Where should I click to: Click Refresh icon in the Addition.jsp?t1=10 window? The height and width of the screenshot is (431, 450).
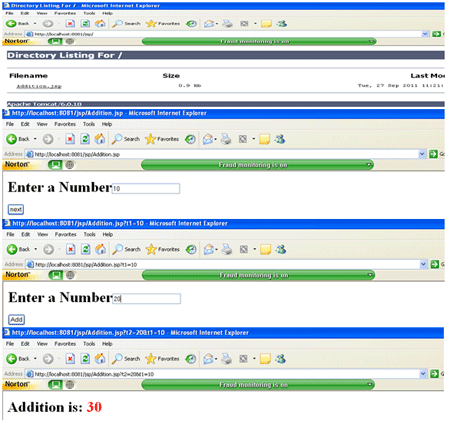[x=86, y=249]
